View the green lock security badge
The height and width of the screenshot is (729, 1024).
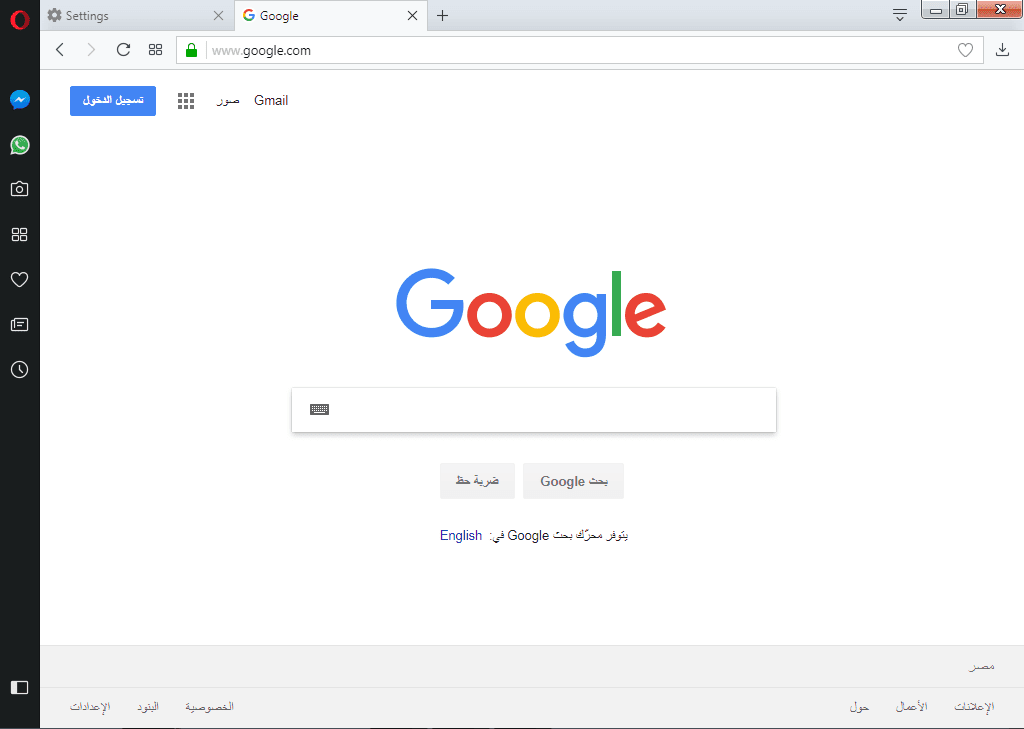[x=191, y=50]
